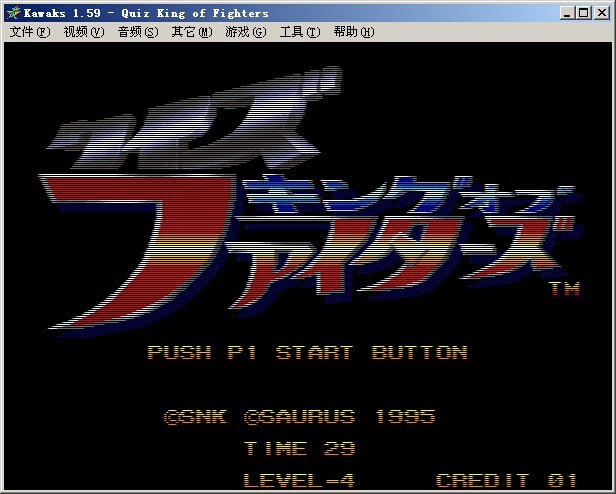Click the Kawaks app icon in title bar
Screen dimensions: 616x494
13,13
